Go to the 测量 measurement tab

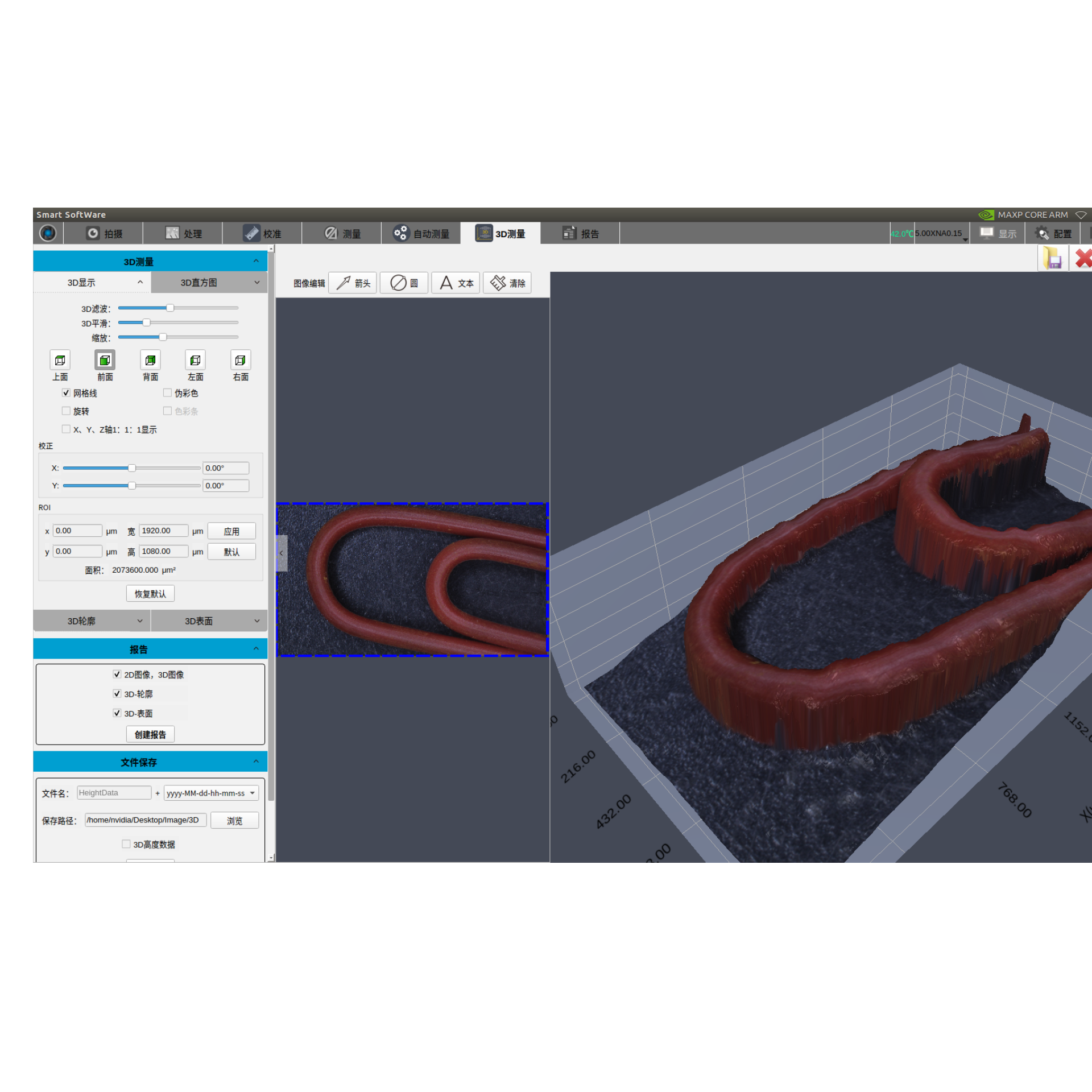click(342, 233)
